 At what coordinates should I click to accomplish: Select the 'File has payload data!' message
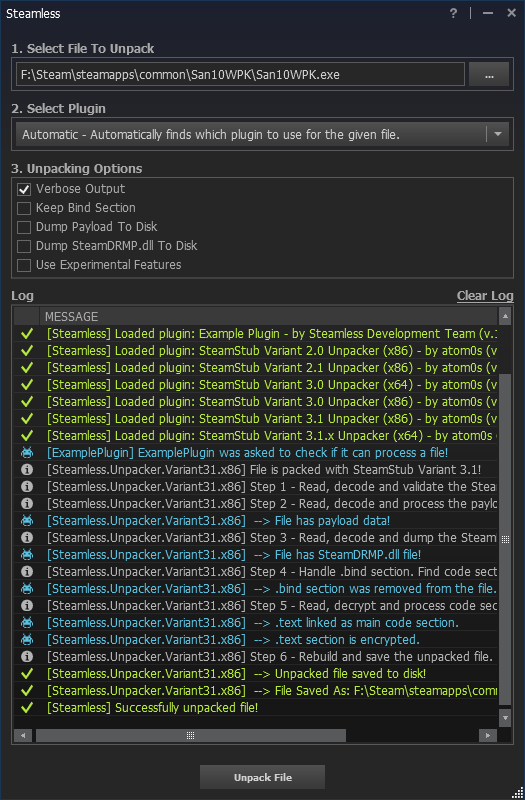click(x=218, y=520)
